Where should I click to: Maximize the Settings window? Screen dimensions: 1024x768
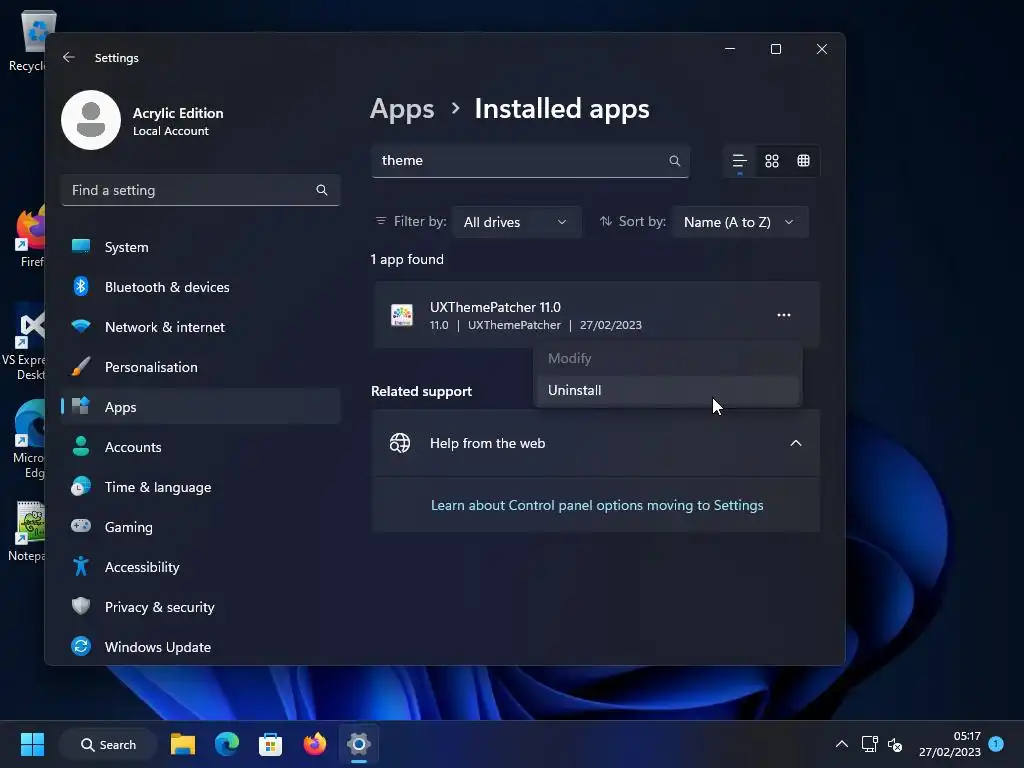pyautogui.click(x=776, y=49)
